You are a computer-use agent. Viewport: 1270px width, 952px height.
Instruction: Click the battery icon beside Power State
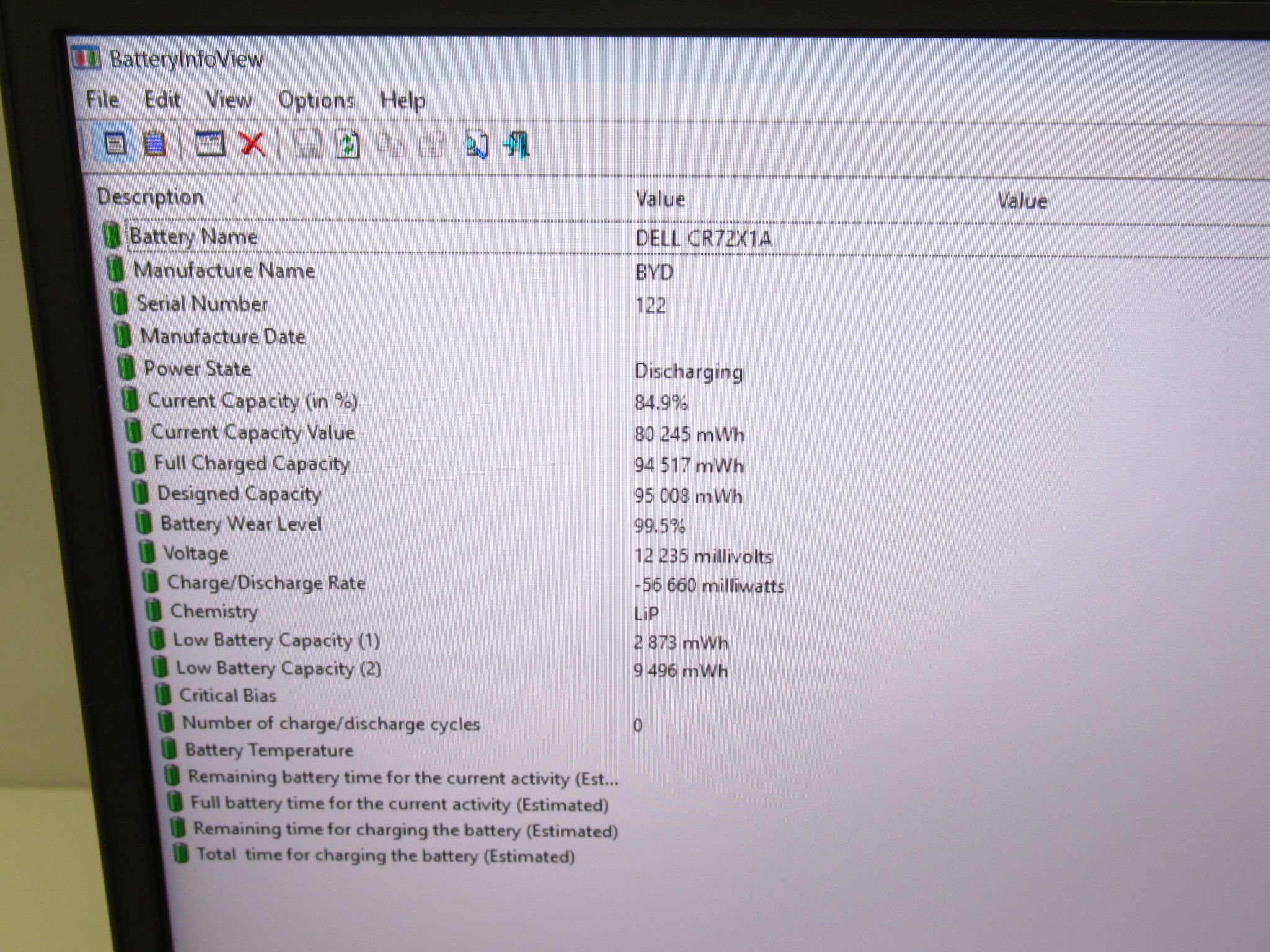(x=126, y=367)
